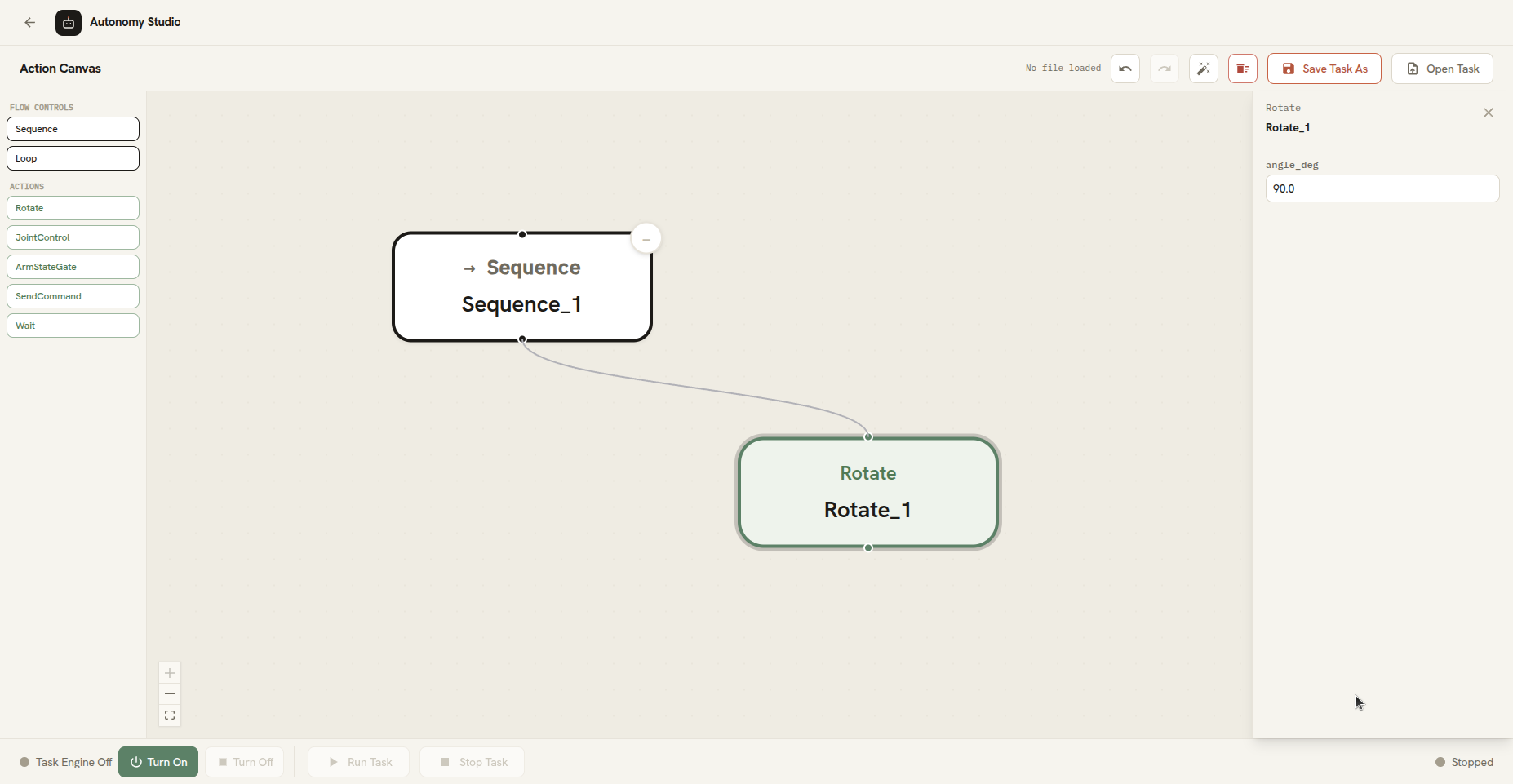Screen dimensions: 1513x784
Task: Select the Sequence_1 node on canvas
Action: [522, 287]
